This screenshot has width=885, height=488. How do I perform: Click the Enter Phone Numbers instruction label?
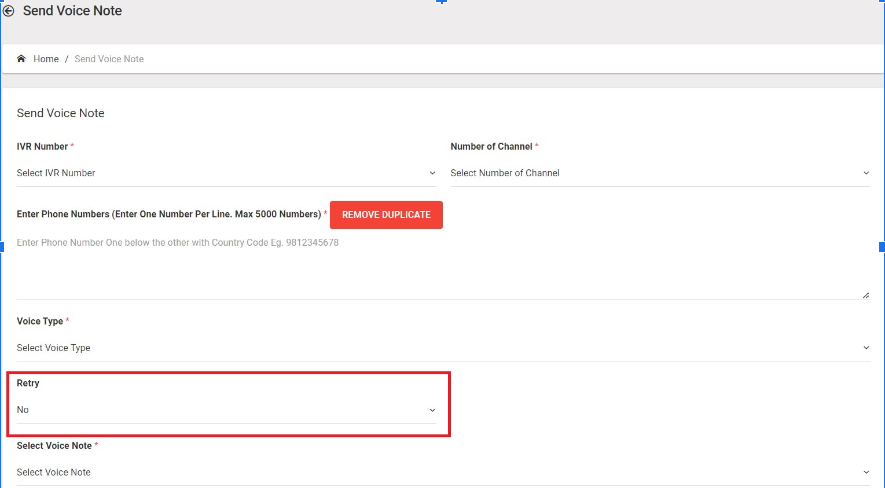click(169, 214)
